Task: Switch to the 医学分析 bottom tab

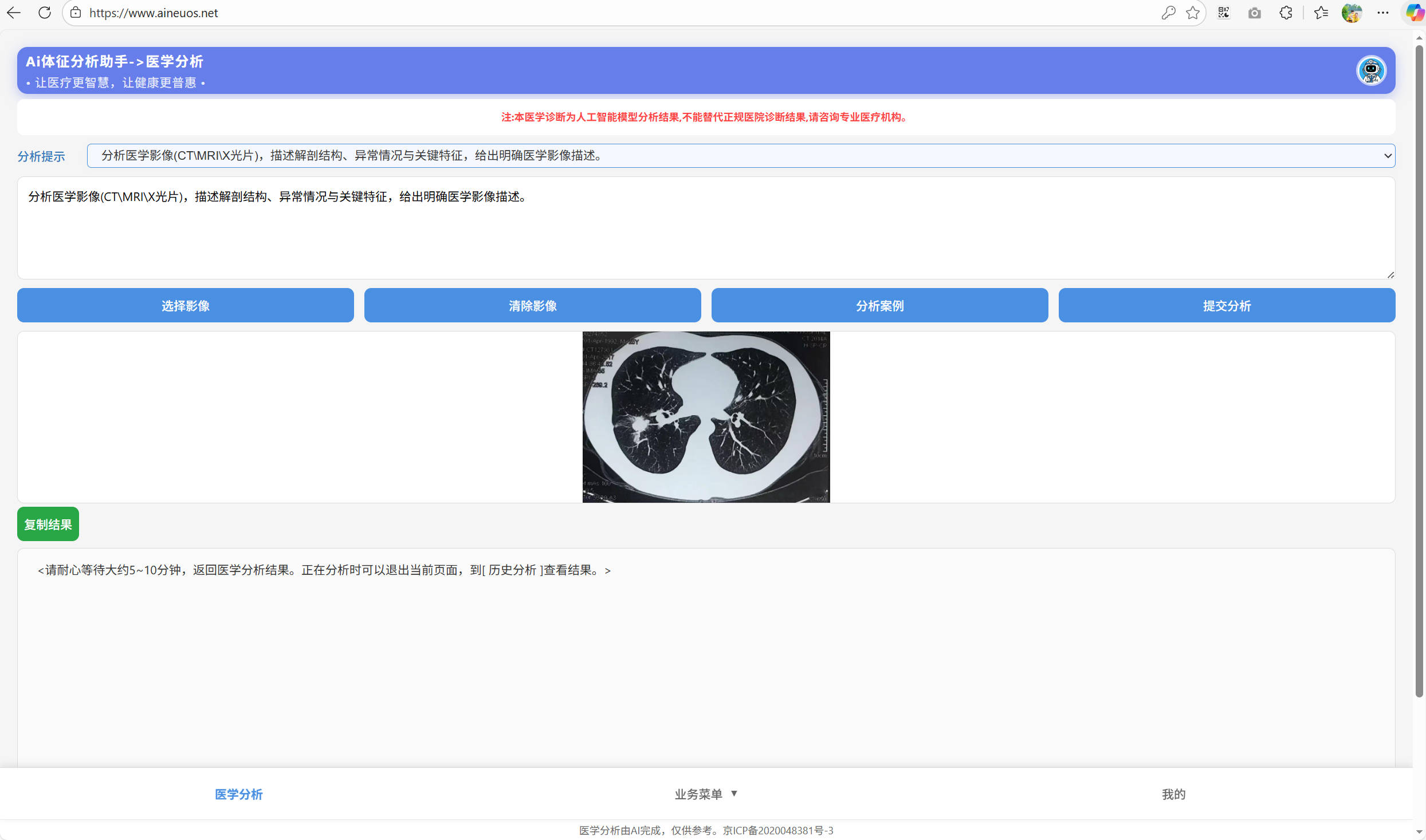Action: [x=238, y=794]
